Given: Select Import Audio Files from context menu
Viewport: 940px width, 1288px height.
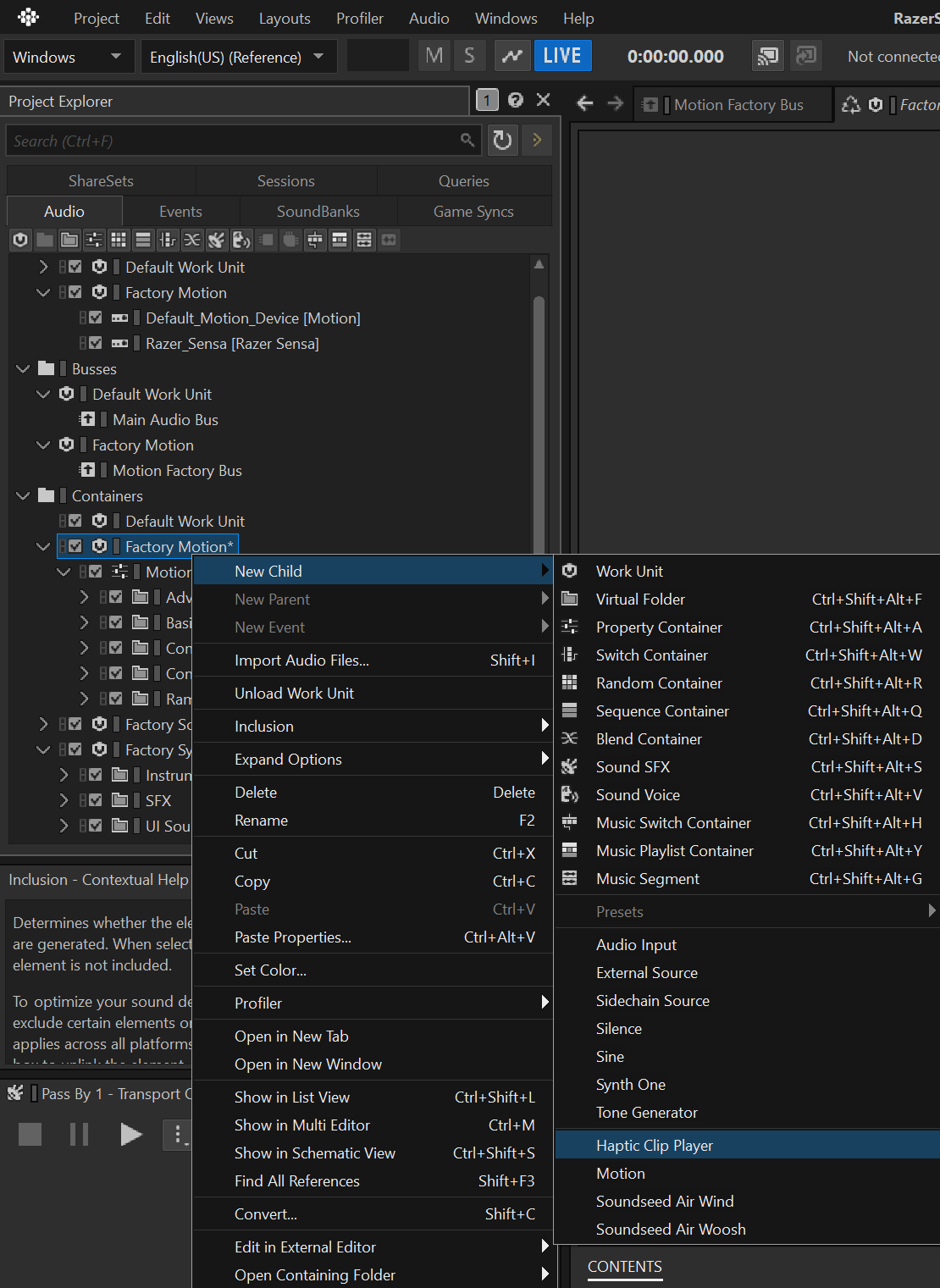Looking at the screenshot, I should click(373, 660).
